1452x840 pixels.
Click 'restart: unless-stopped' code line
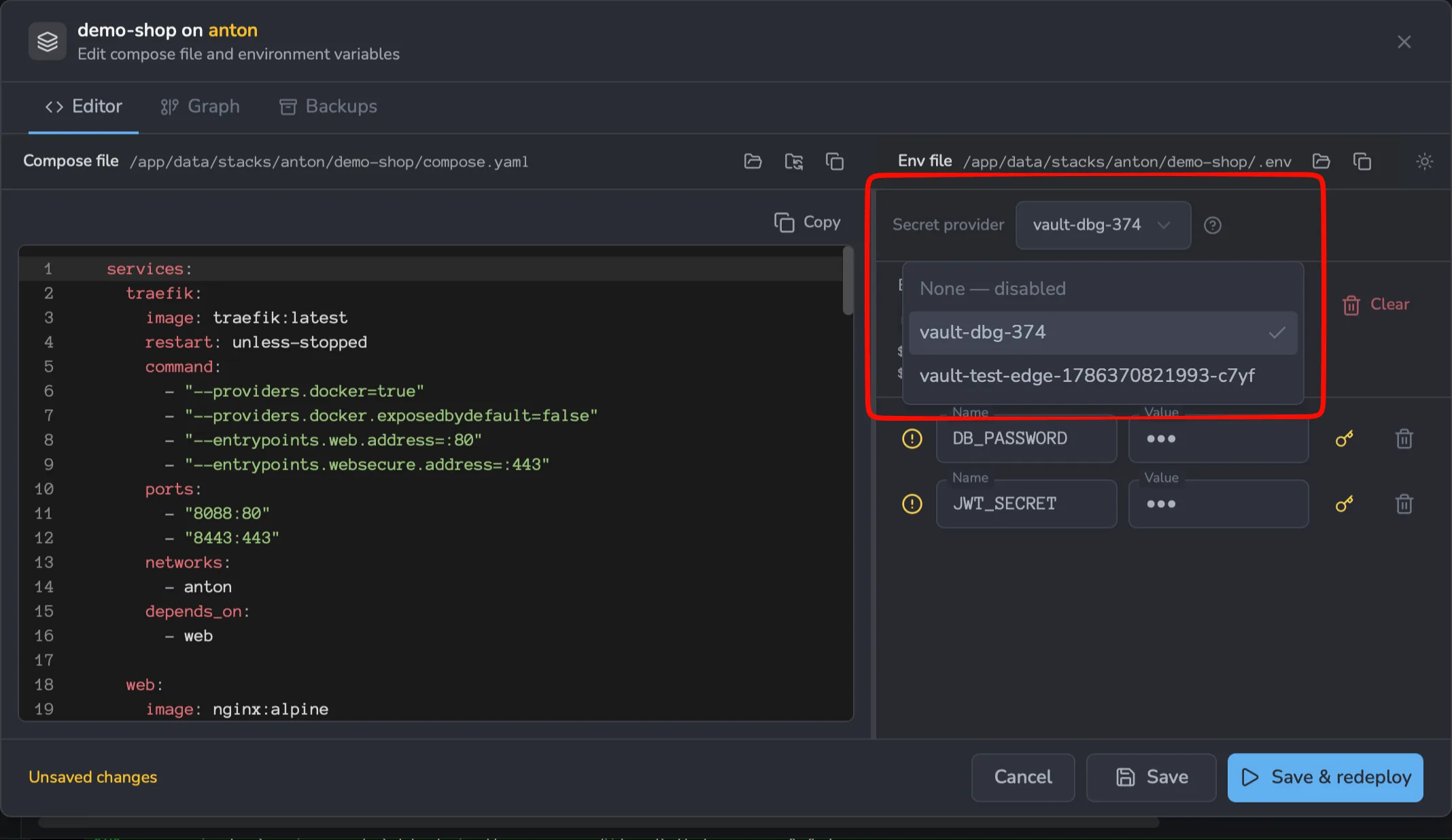click(x=256, y=343)
